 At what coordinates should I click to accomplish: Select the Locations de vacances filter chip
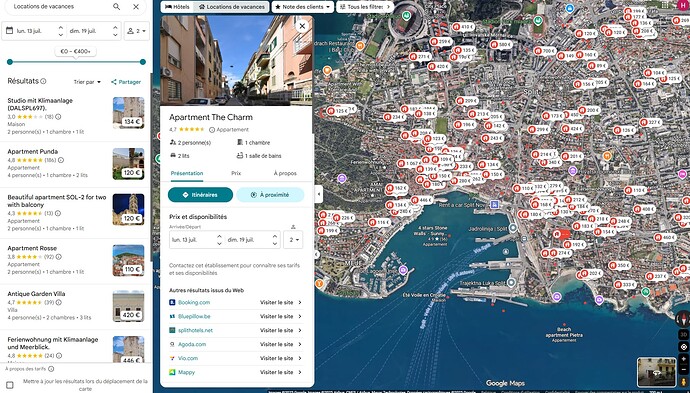[231, 7]
